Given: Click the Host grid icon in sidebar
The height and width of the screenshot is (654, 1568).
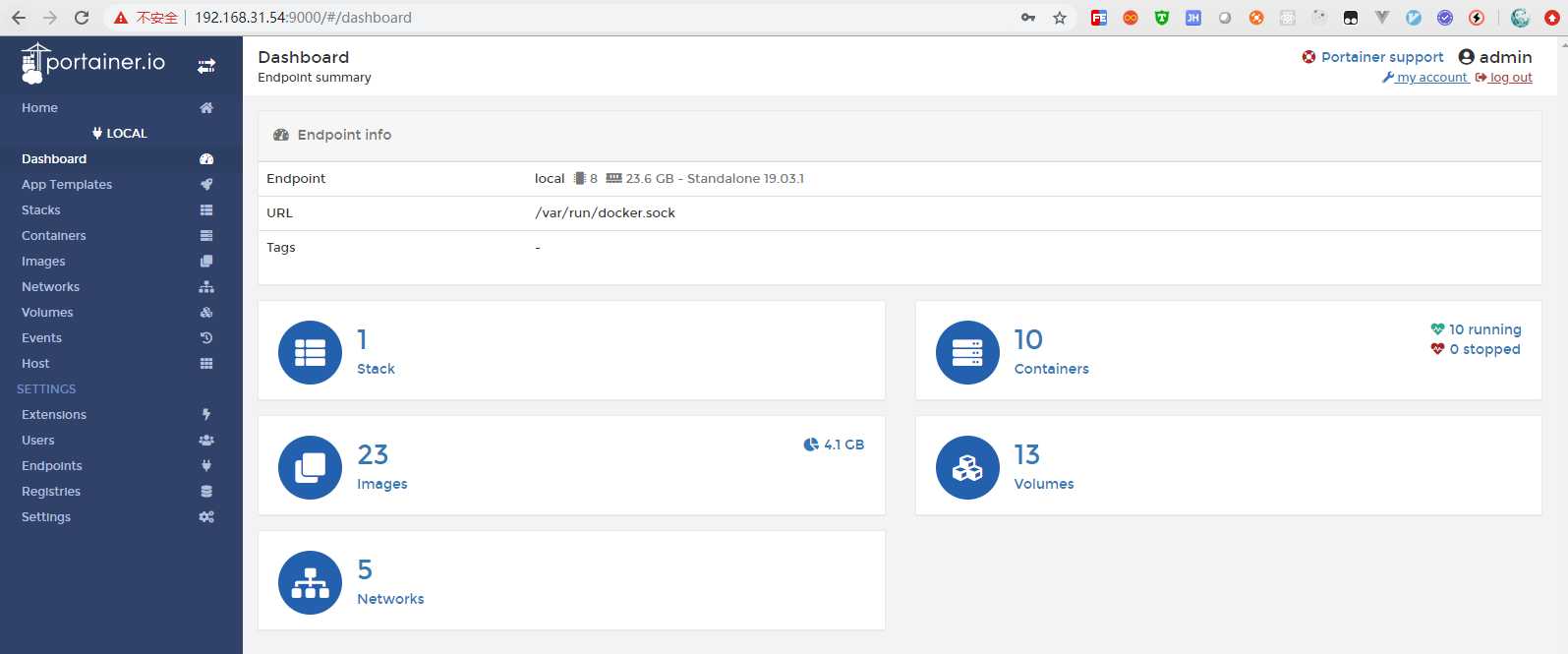Looking at the screenshot, I should [x=206, y=364].
